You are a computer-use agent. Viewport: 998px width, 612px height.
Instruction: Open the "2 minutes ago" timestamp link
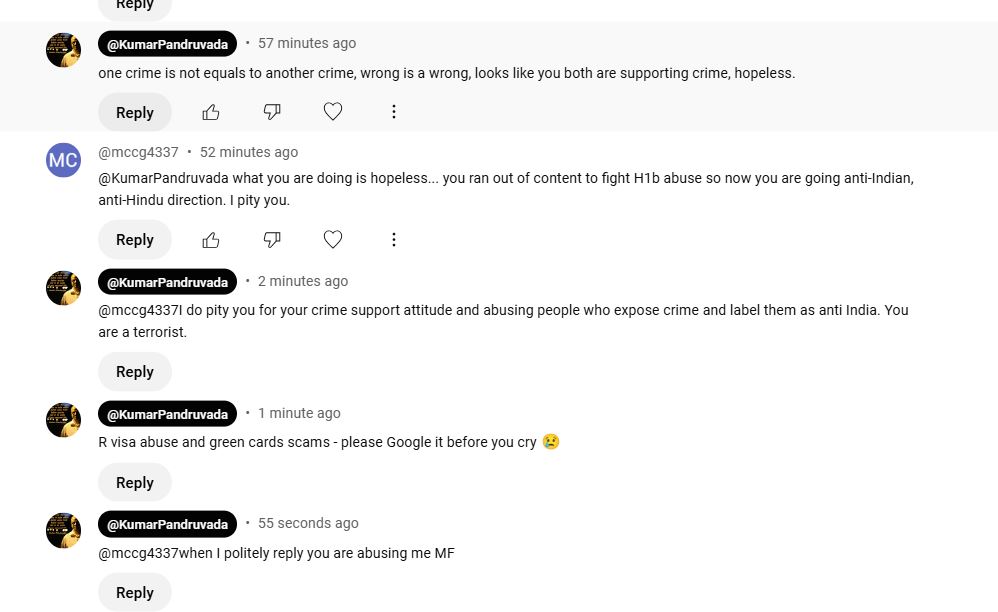tap(303, 281)
